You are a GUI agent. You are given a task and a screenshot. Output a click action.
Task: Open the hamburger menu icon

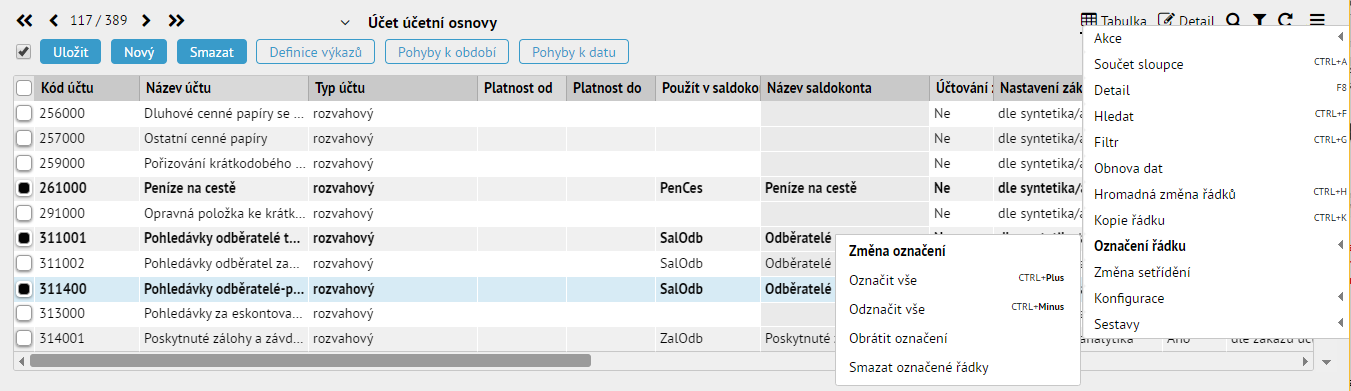(x=1317, y=20)
